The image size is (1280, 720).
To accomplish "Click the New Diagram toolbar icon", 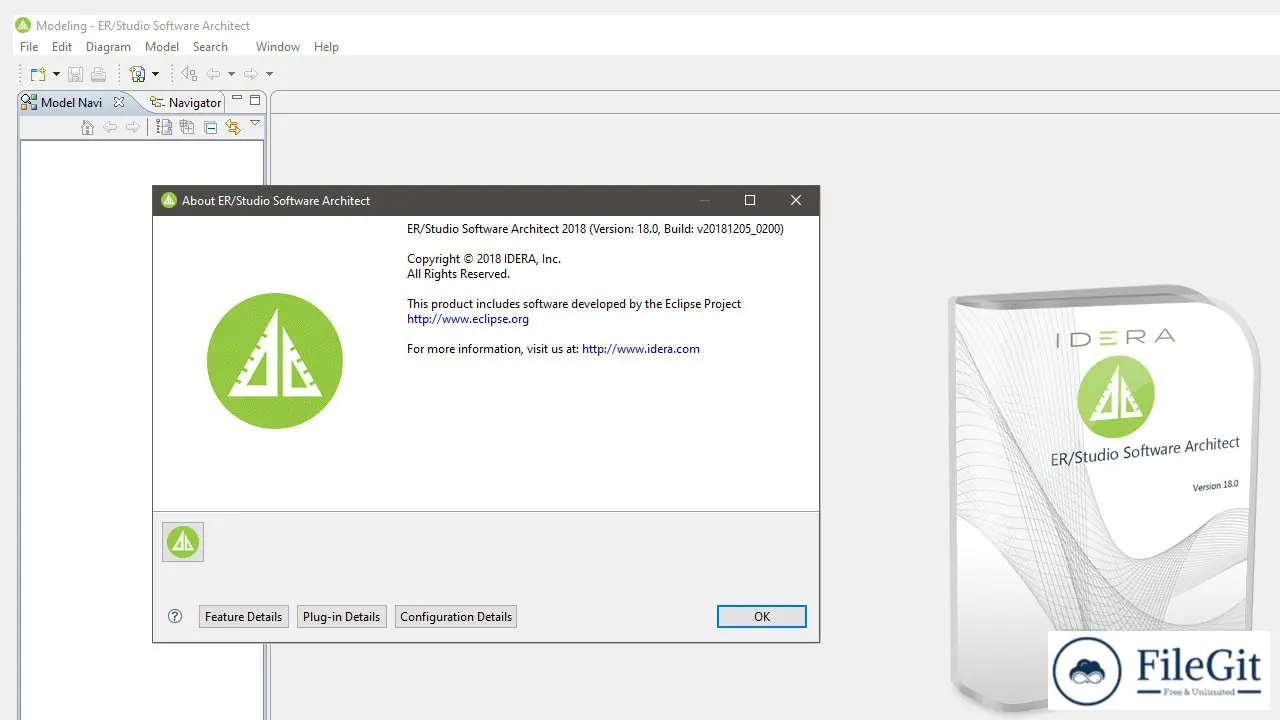I will pos(138,74).
